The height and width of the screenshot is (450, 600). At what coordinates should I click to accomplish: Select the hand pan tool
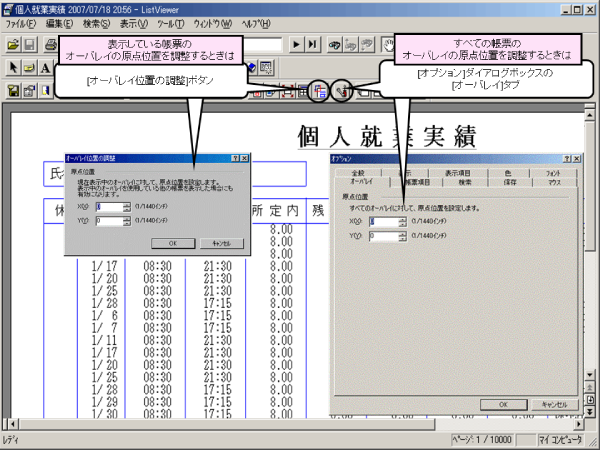[x=388, y=45]
